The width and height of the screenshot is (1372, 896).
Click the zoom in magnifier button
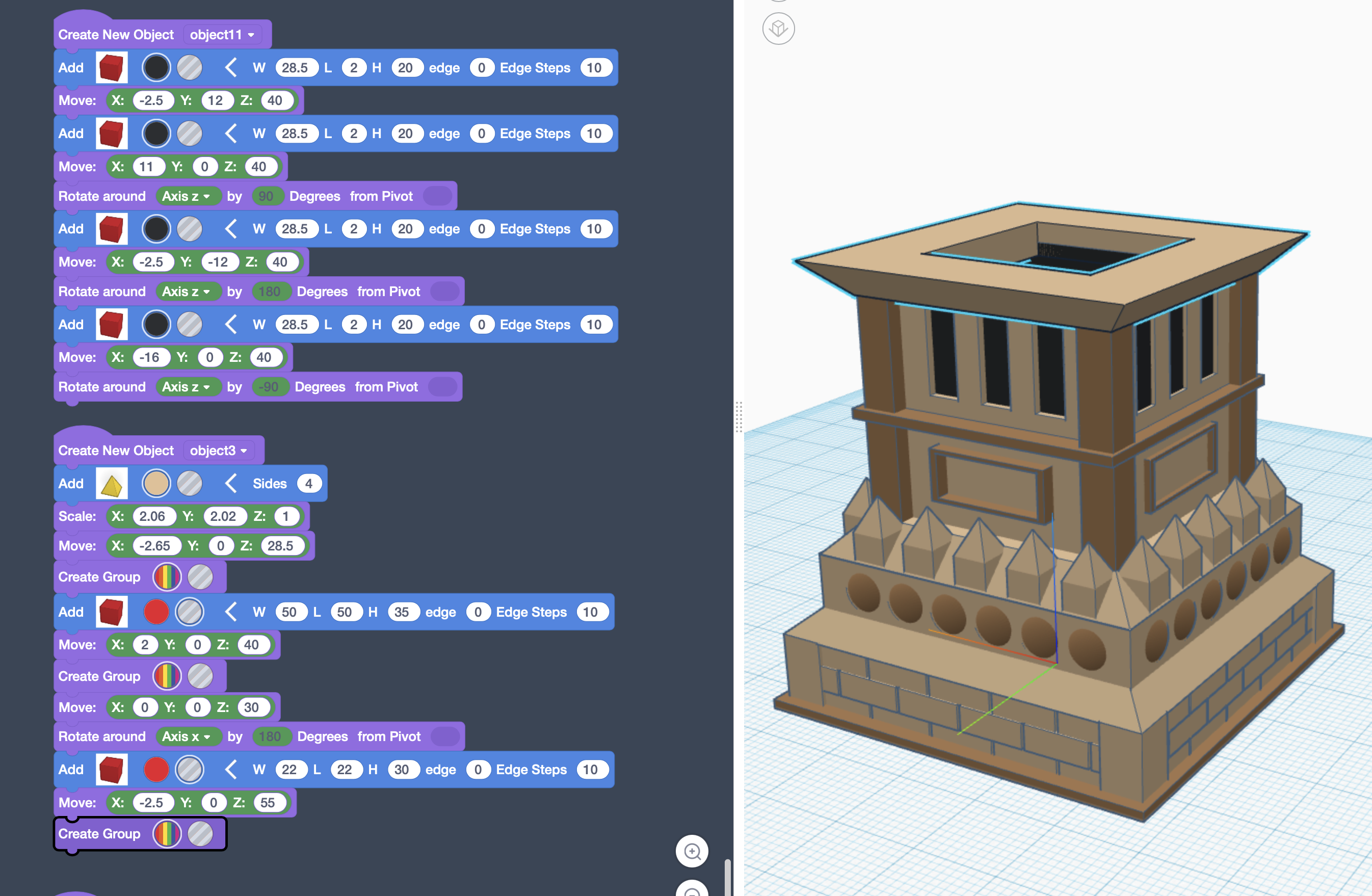[x=692, y=851]
